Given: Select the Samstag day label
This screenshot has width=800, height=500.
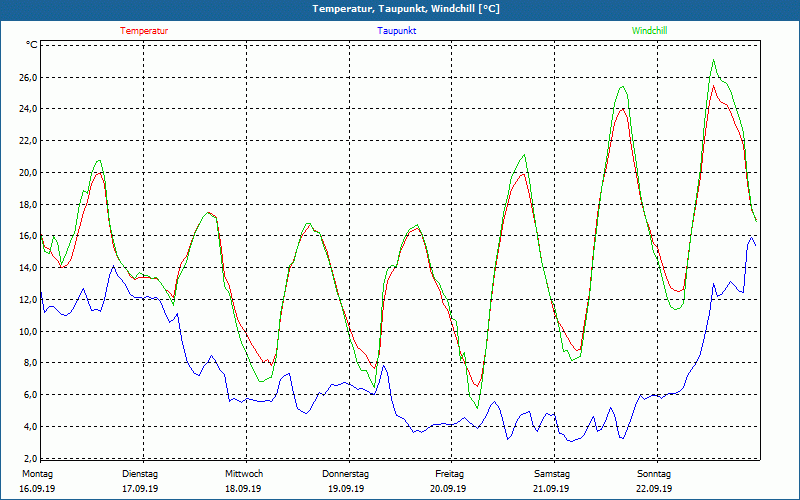Looking at the screenshot, I should click(x=551, y=474).
